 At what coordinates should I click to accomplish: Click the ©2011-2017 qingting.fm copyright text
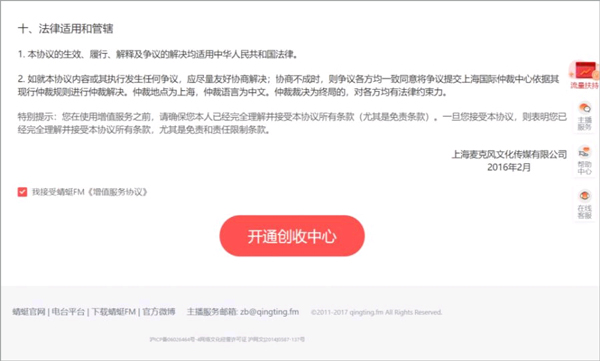click(x=377, y=312)
